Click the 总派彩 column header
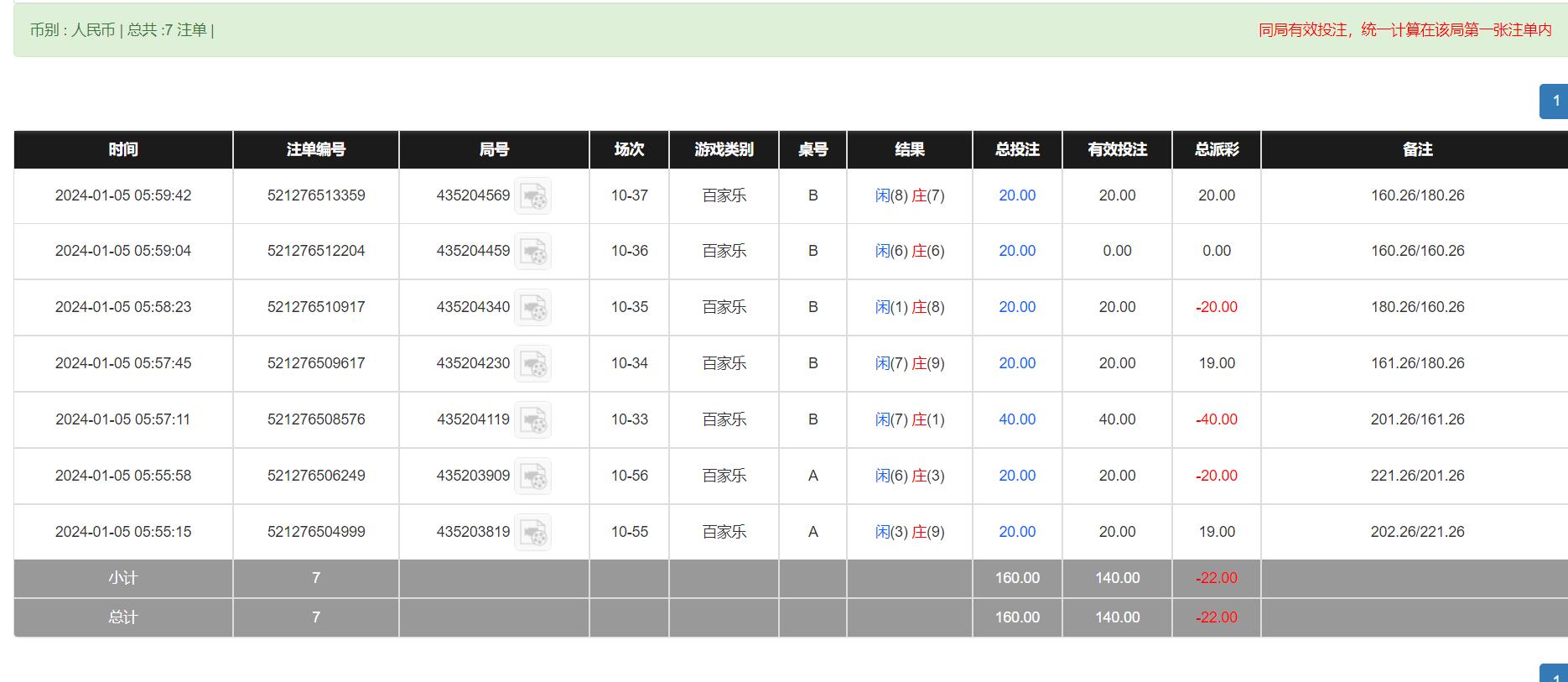Screen dimensions: 1568x682 coord(1217,149)
